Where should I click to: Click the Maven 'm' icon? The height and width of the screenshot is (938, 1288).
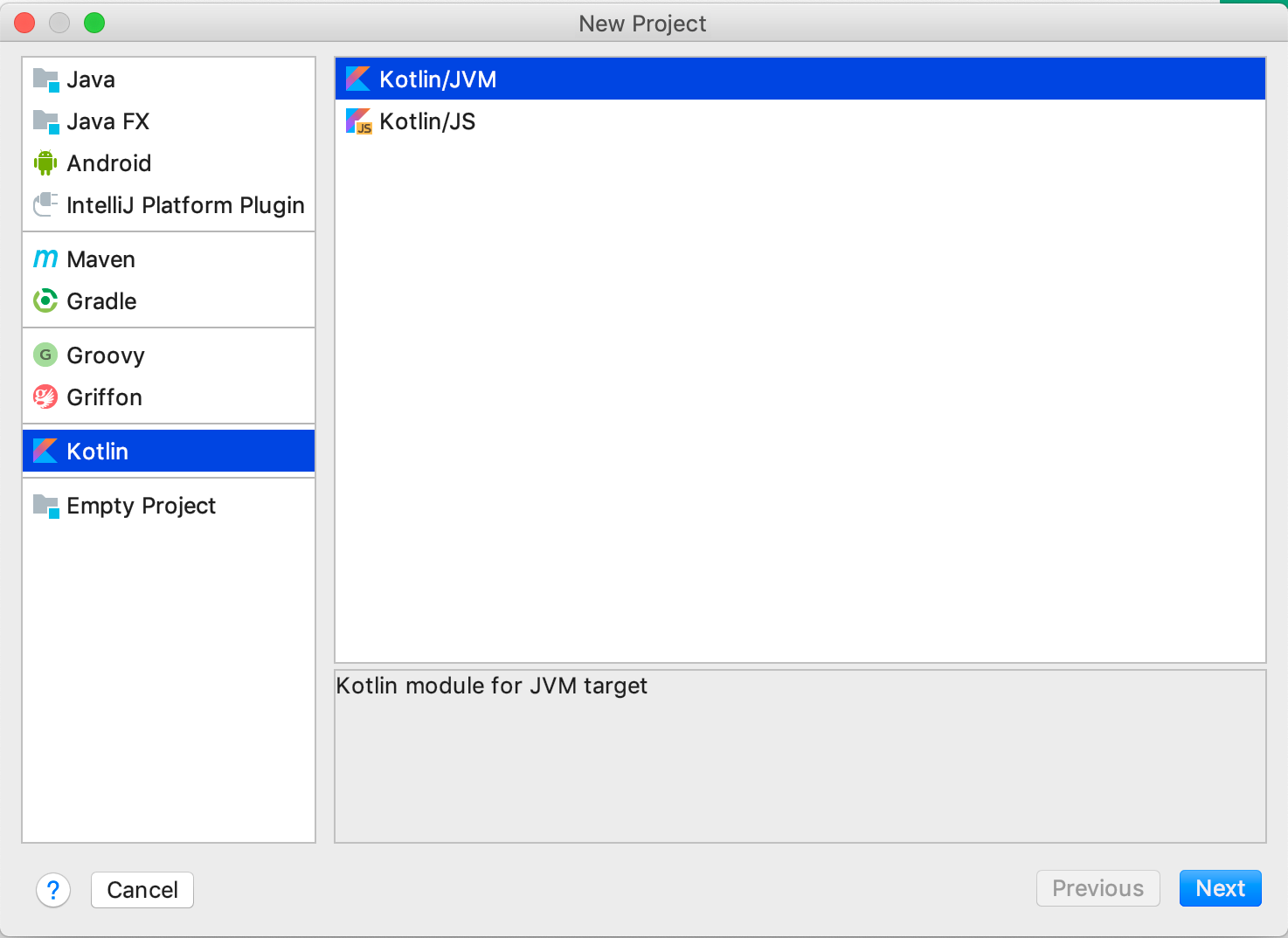click(x=45, y=259)
